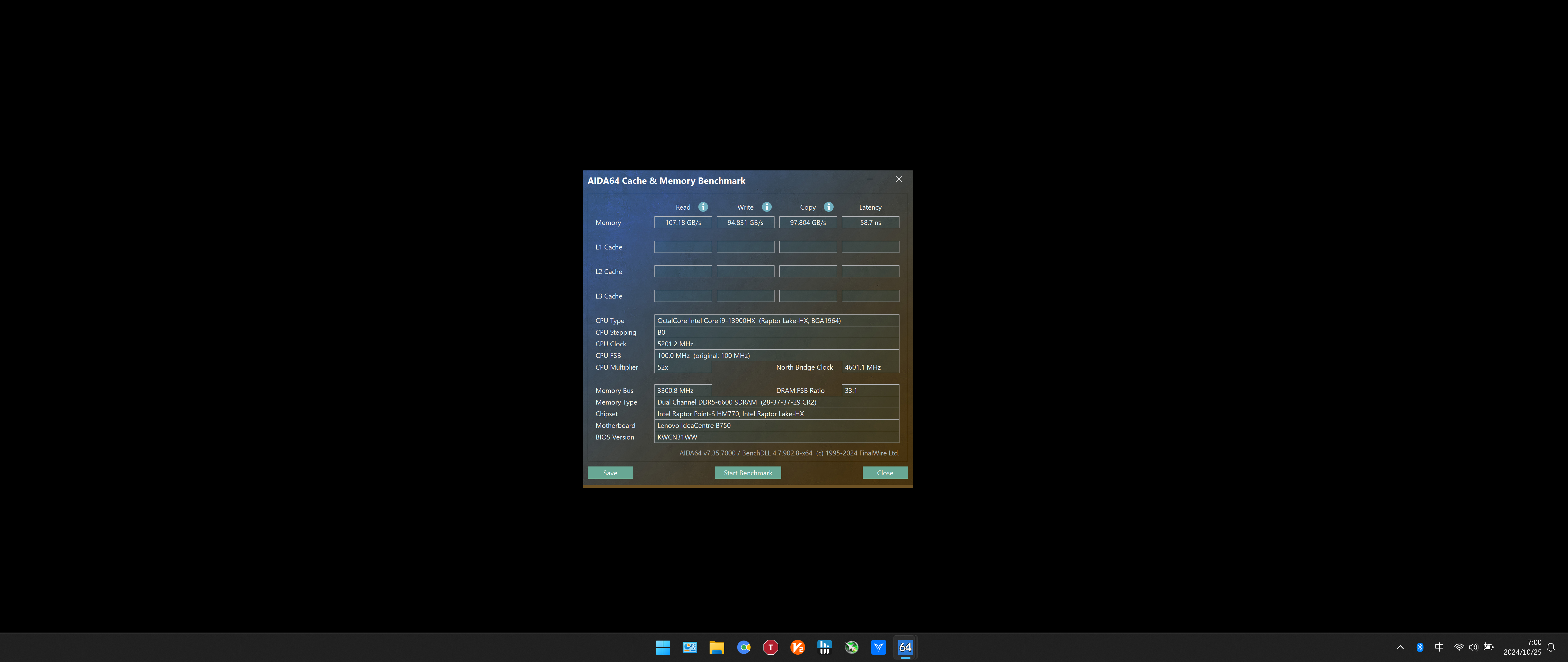Click the Read column info icon
The height and width of the screenshot is (662, 1568).
tap(703, 207)
